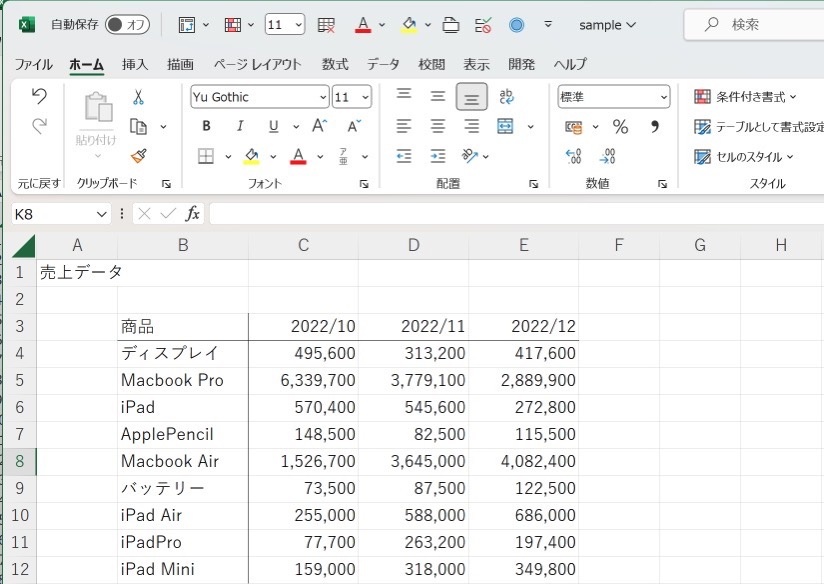Viewport: 824px width, 584px height.
Task: Click the phonetic guide (furigana) icon
Action: pos(343,156)
